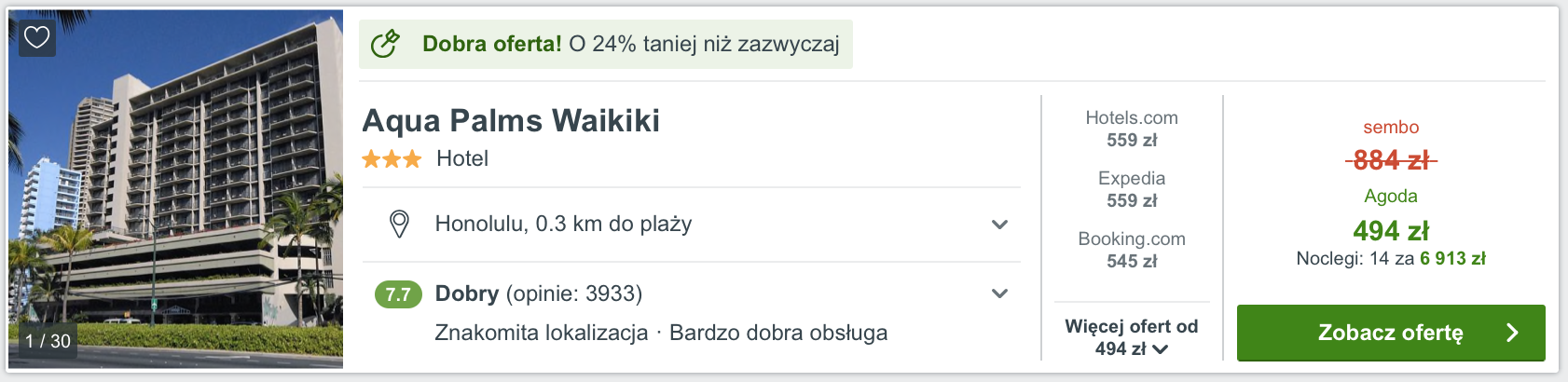The height and width of the screenshot is (382, 1568).
Task: Select the Hotels.com 559 zł offer
Action: [x=1132, y=129]
